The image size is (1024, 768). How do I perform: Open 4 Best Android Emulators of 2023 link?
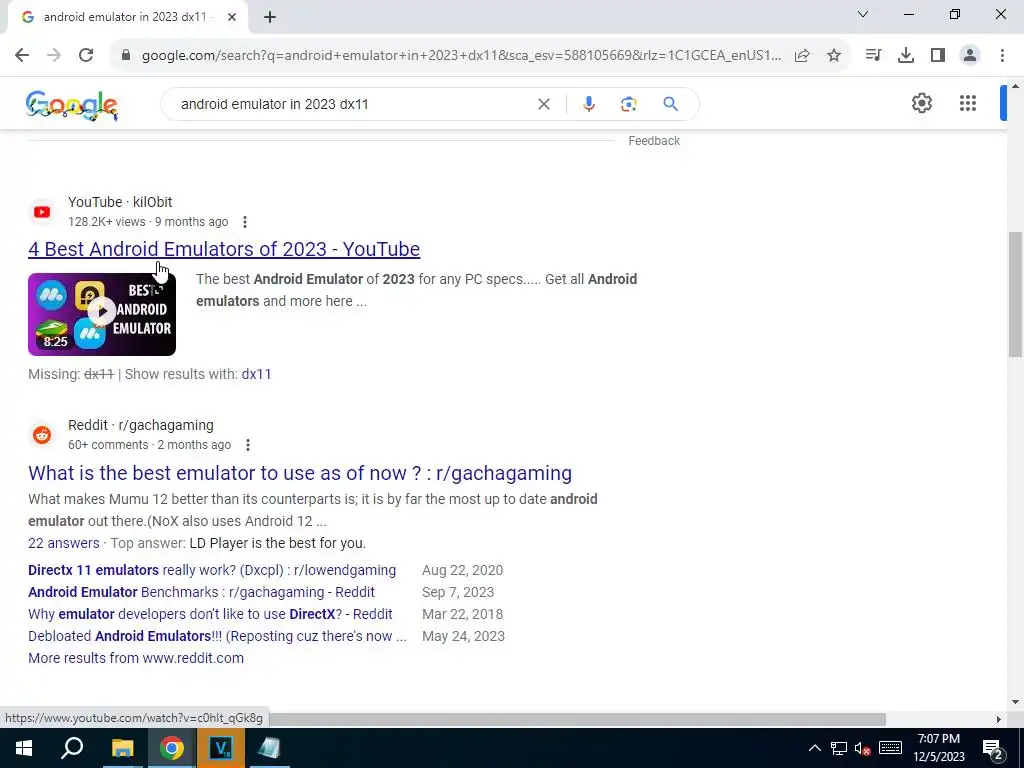[224, 249]
